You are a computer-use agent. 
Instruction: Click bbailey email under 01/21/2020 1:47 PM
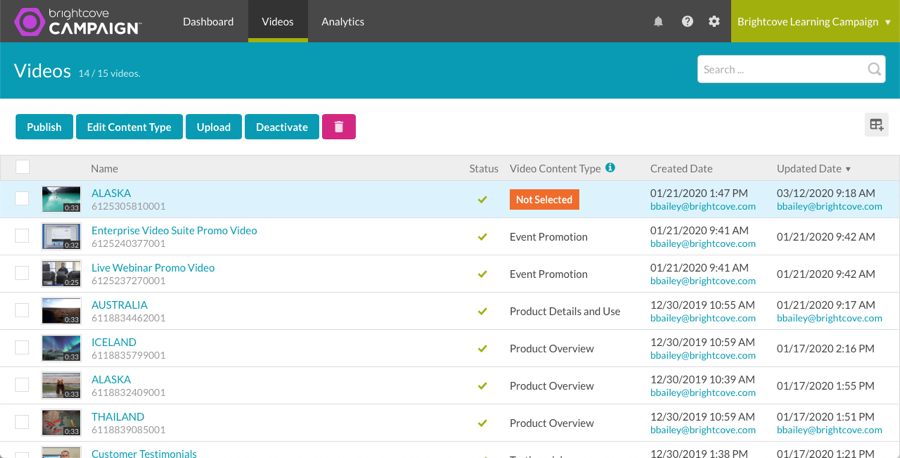tap(703, 207)
